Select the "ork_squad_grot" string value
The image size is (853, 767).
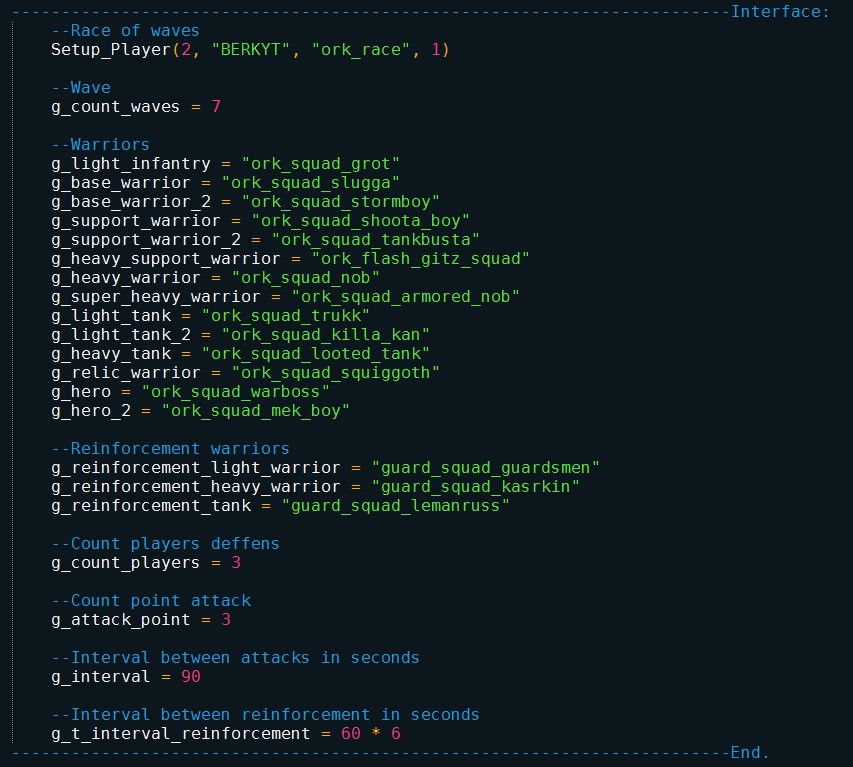(320, 164)
